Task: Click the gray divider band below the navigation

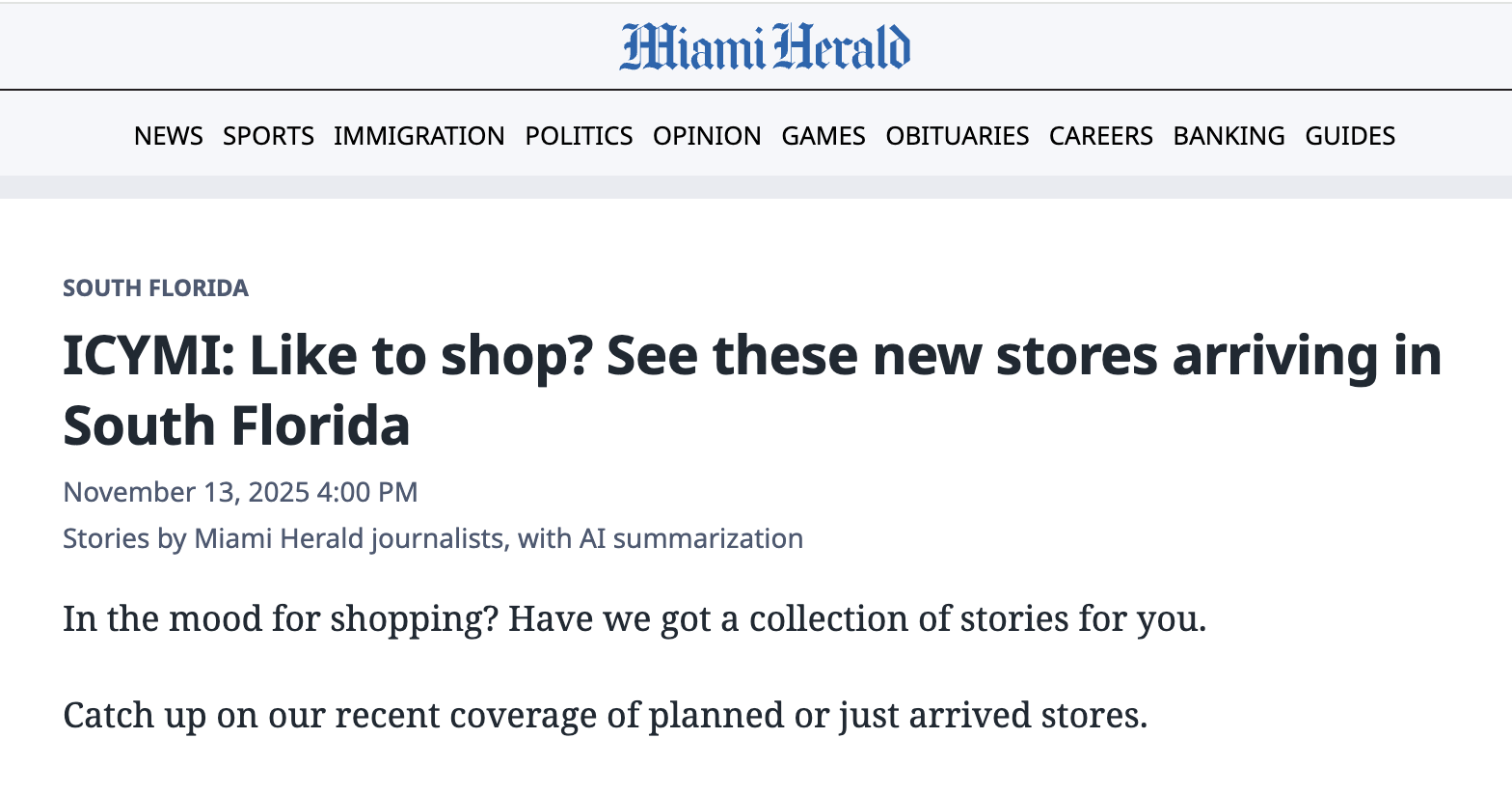Action: 756,187
